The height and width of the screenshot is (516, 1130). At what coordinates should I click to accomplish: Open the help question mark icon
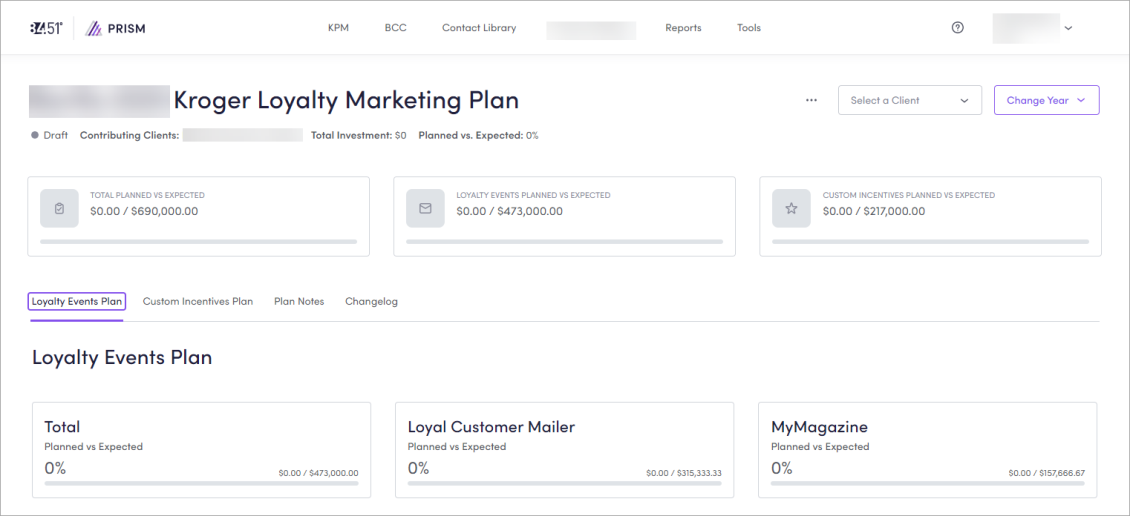[x=957, y=28]
